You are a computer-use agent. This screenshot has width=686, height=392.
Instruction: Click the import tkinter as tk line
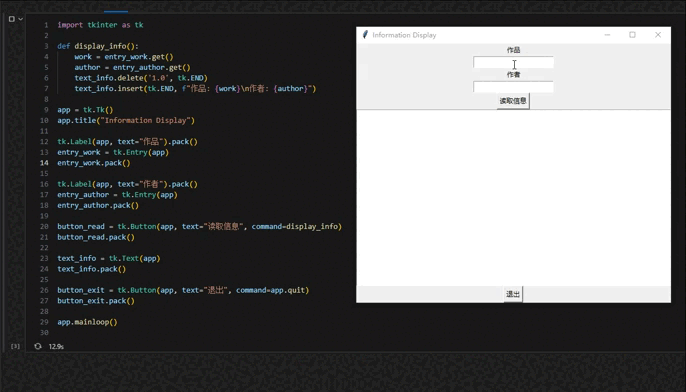pyautogui.click(x=100, y=25)
